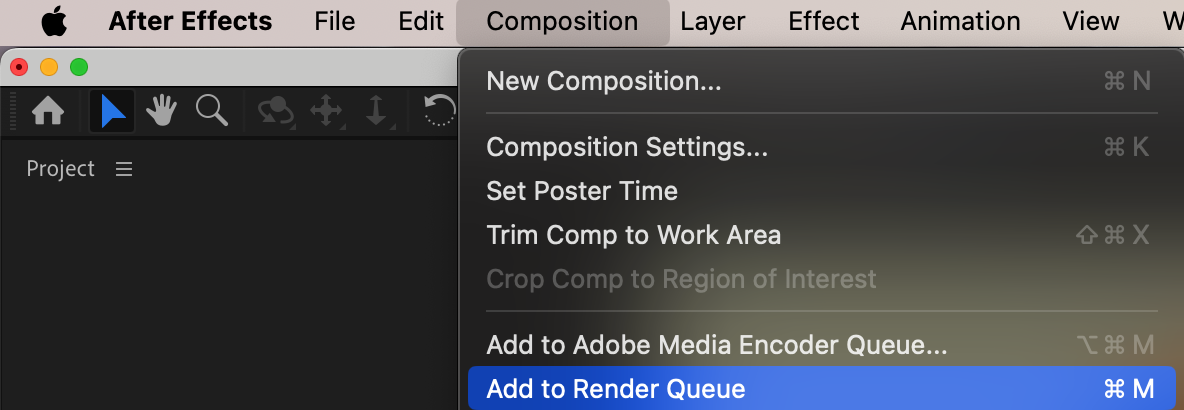
Task: Select the Selection arrow tool
Action: point(113,111)
